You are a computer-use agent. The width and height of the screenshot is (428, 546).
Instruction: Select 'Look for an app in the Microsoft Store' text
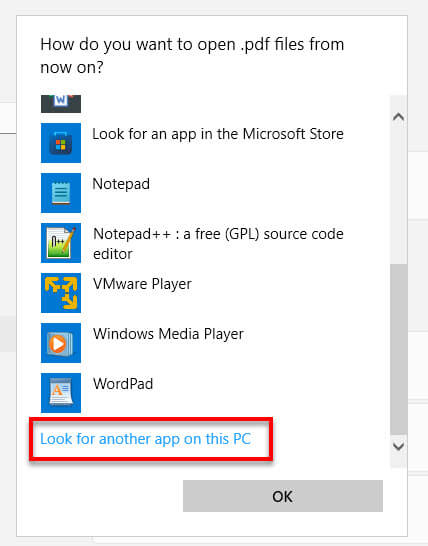coord(218,134)
